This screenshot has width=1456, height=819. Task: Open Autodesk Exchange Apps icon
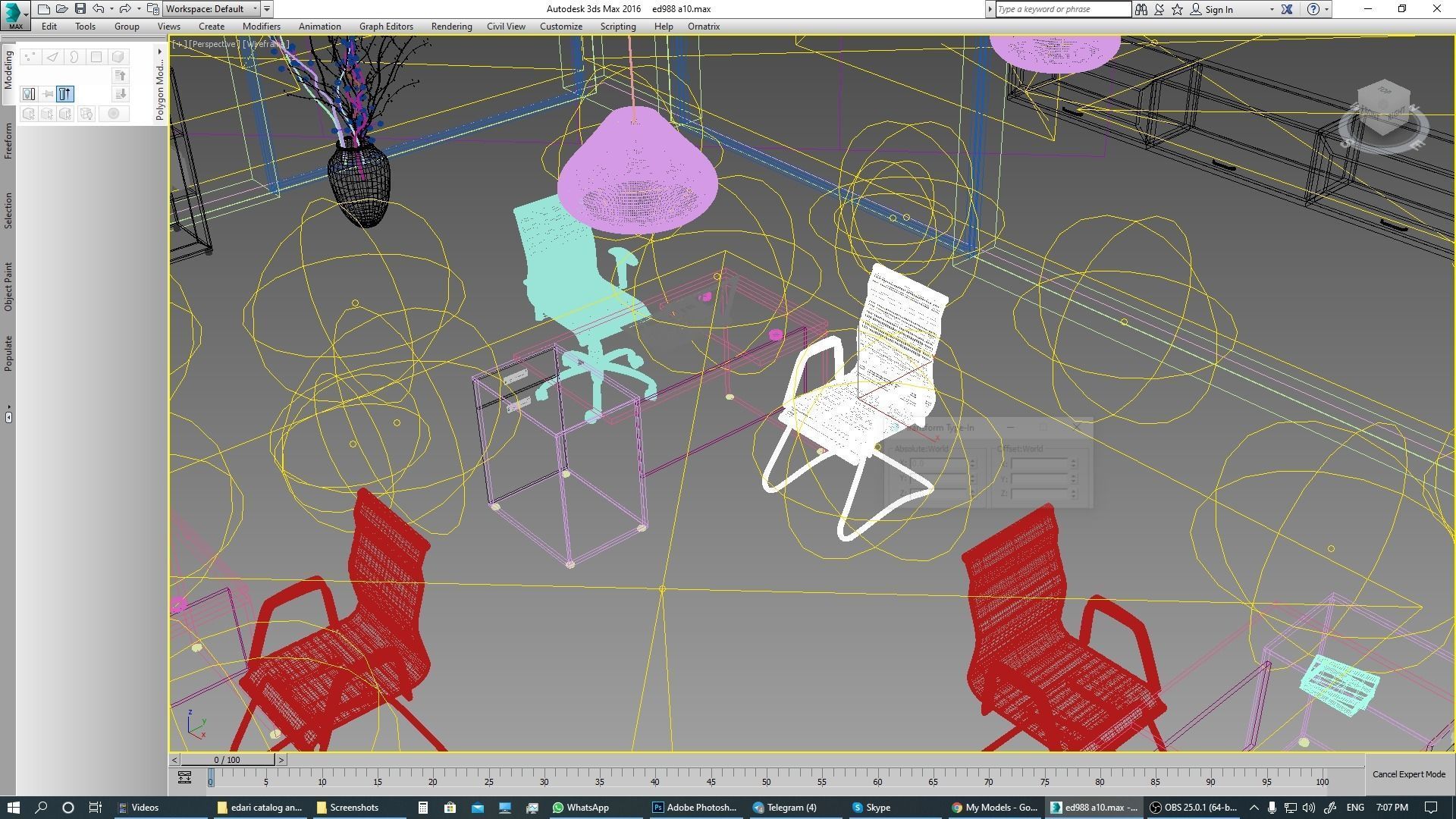pos(1287,9)
